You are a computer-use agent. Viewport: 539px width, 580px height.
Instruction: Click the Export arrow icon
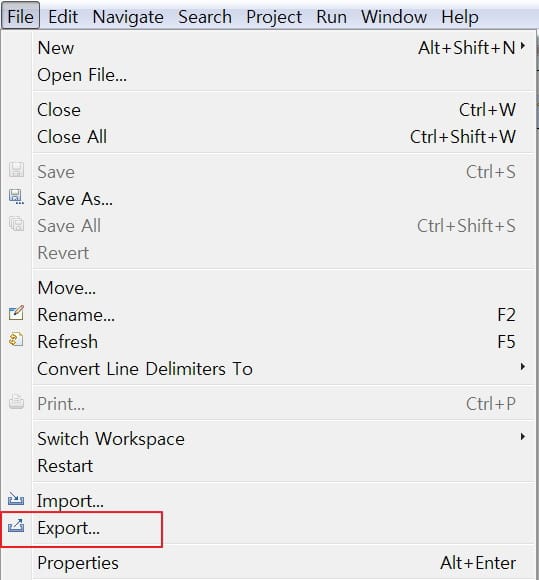tap(16, 526)
